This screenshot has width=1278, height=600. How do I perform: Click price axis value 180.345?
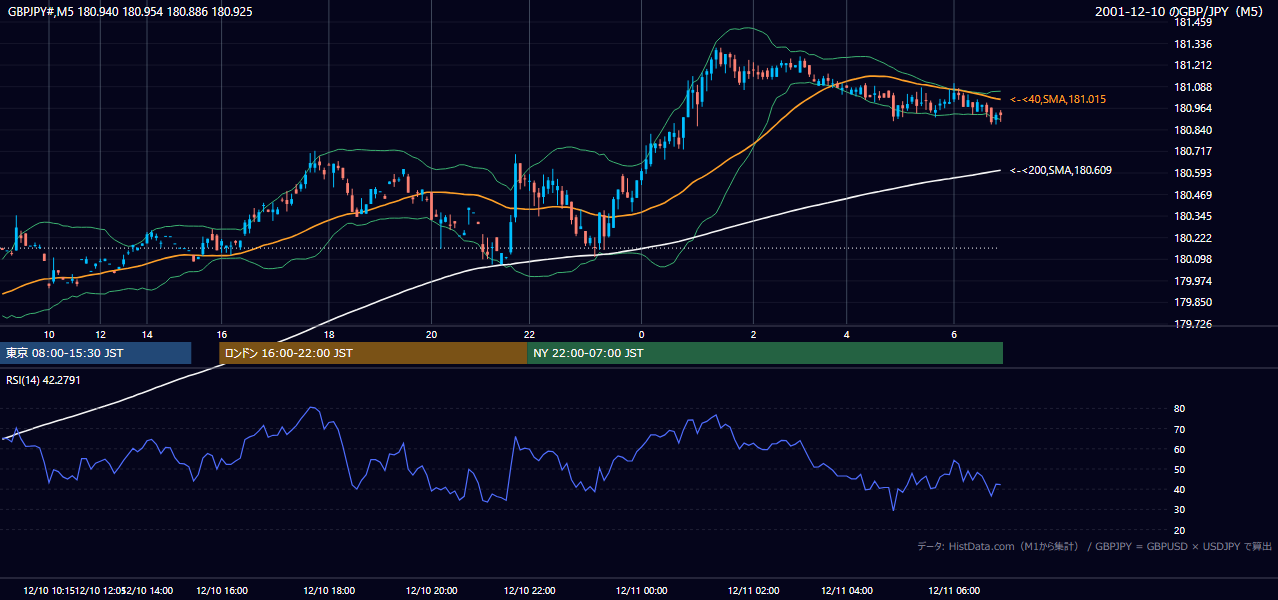(1192, 216)
